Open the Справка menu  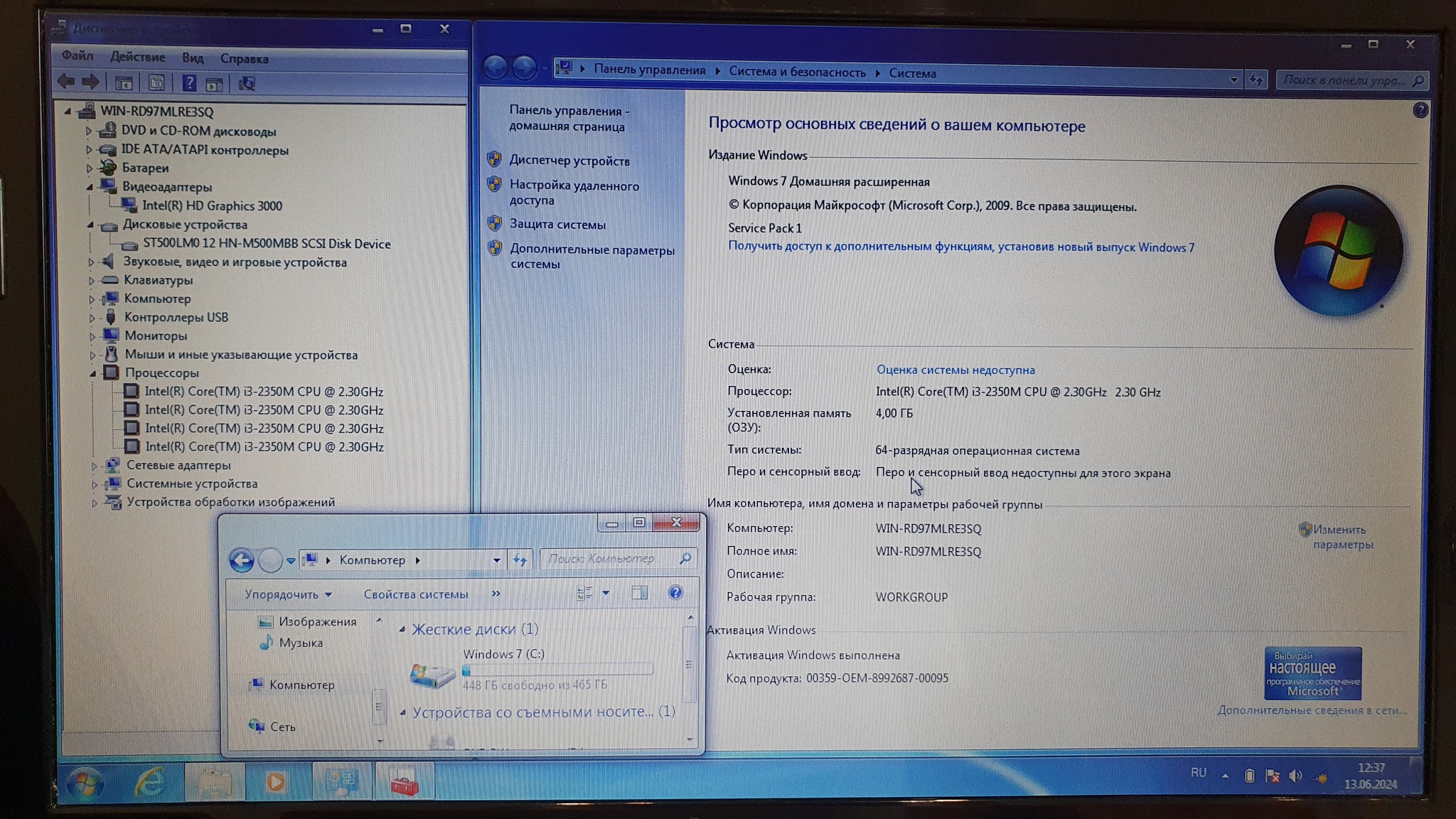coord(244,58)
